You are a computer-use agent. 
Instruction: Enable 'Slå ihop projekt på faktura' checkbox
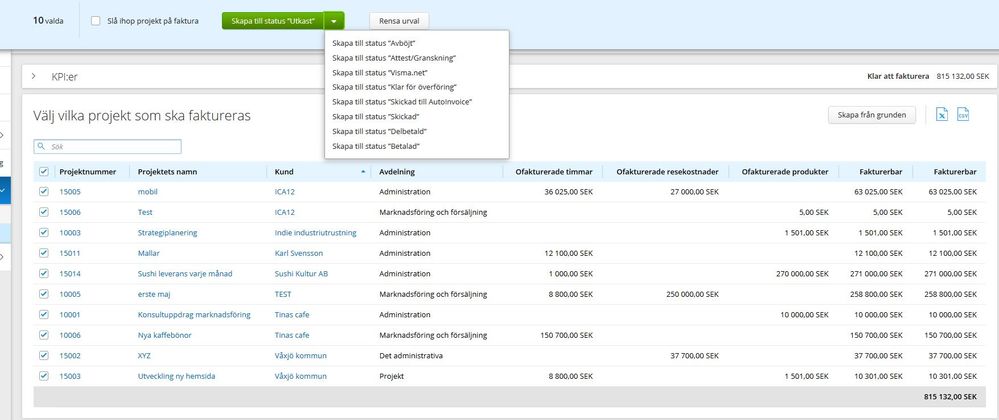[95, 20]
